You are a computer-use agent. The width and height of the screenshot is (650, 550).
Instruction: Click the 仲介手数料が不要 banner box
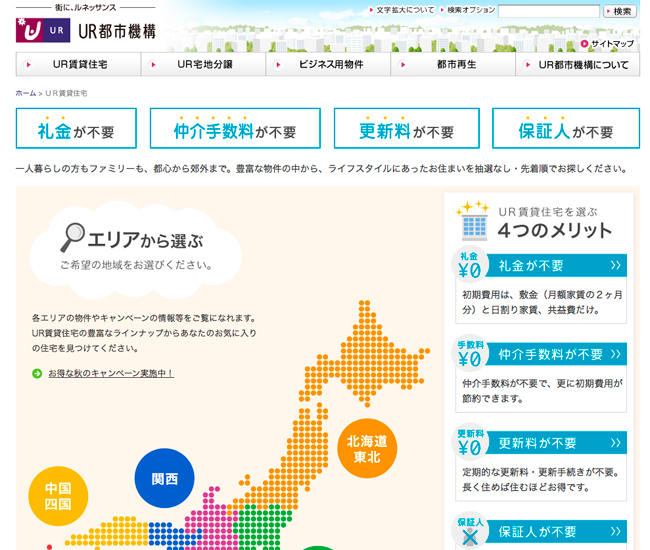pos(235,128)
